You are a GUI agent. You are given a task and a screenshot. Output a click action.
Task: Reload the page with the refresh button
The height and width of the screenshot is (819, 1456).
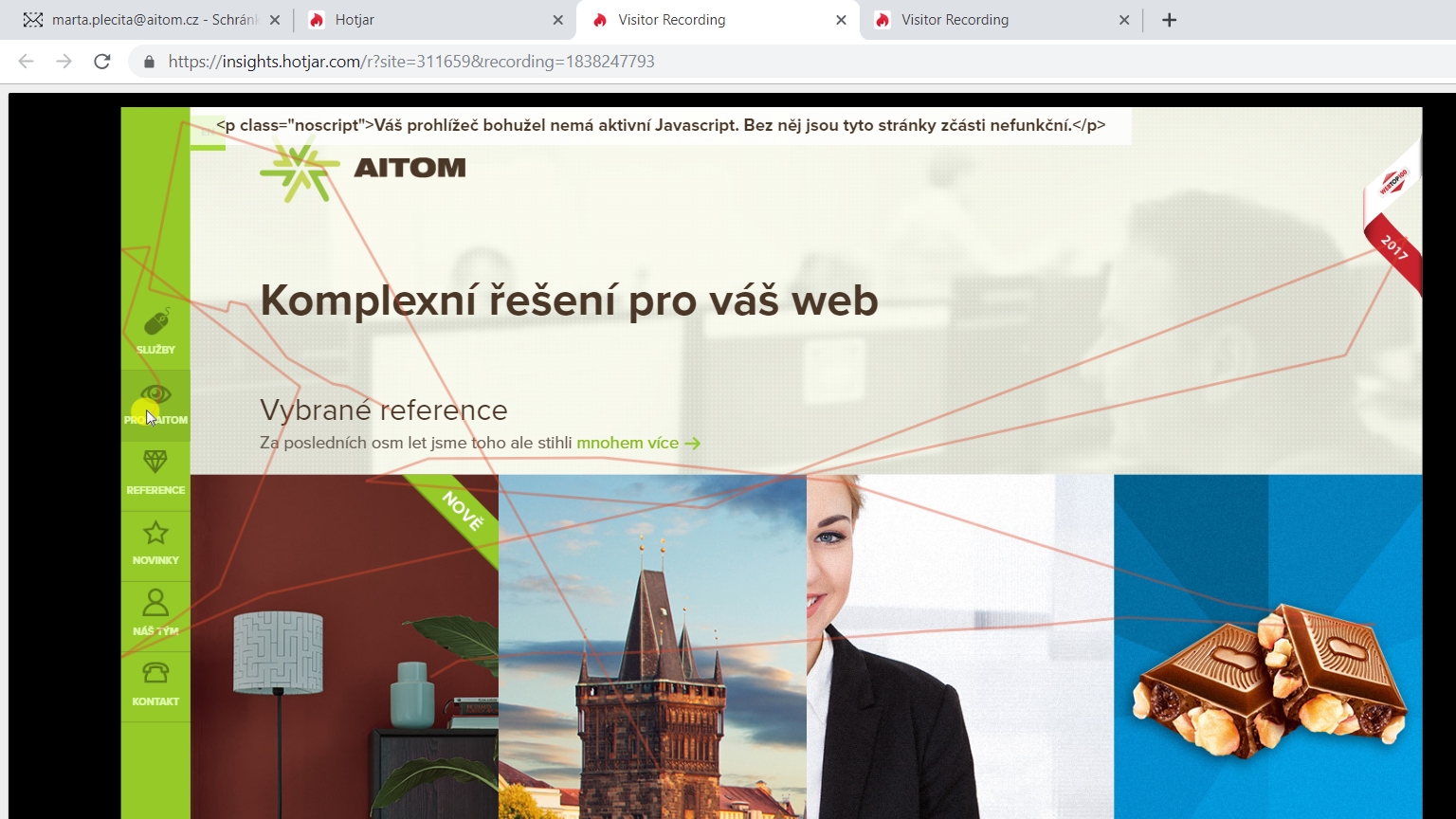click(x=102, y=62)
